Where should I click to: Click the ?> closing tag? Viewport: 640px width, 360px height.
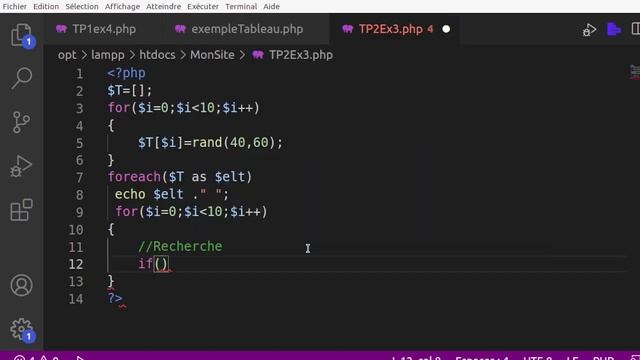pyautogui.click(x=115, y=298)
